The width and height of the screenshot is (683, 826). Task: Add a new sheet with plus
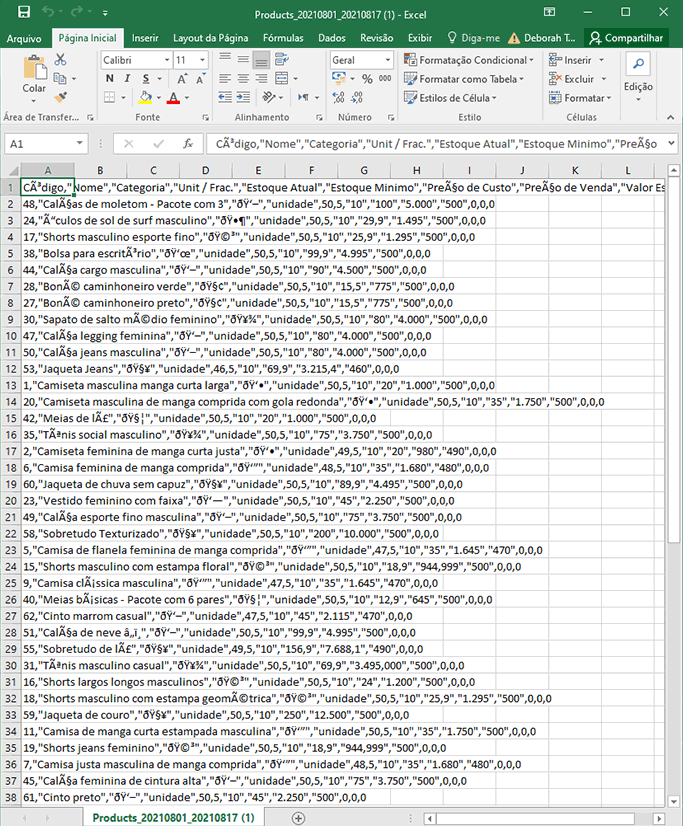tap(299, 818)
